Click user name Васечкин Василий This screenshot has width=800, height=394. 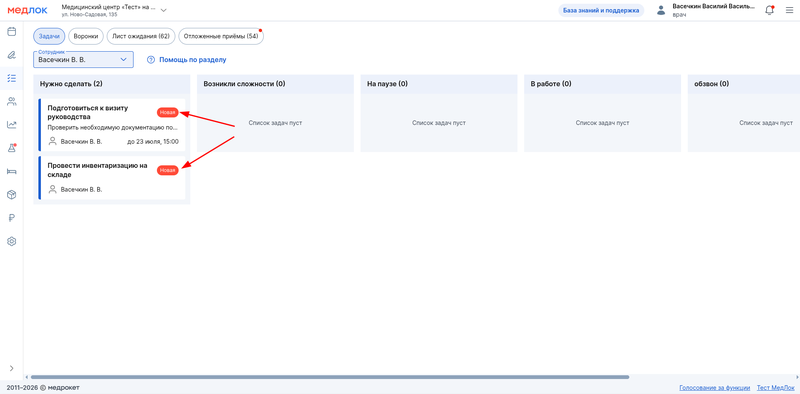tap(713, 7)
